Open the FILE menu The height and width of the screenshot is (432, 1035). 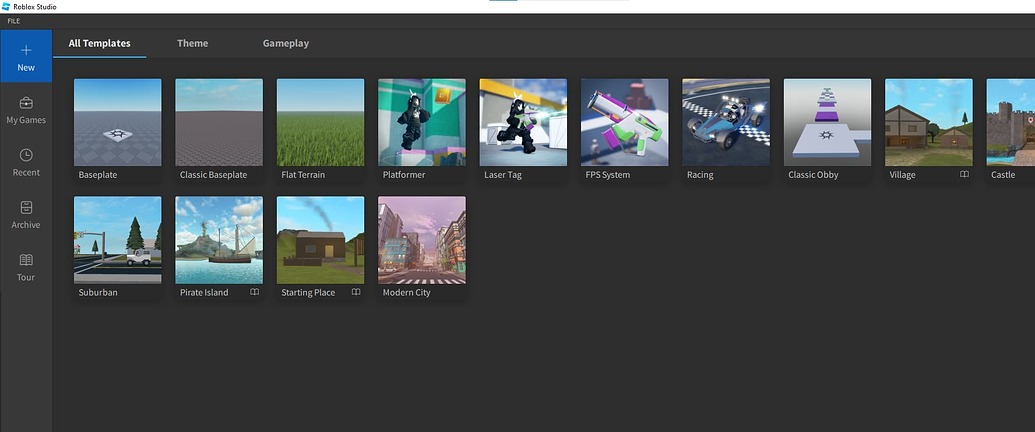(x=13, y=21)
